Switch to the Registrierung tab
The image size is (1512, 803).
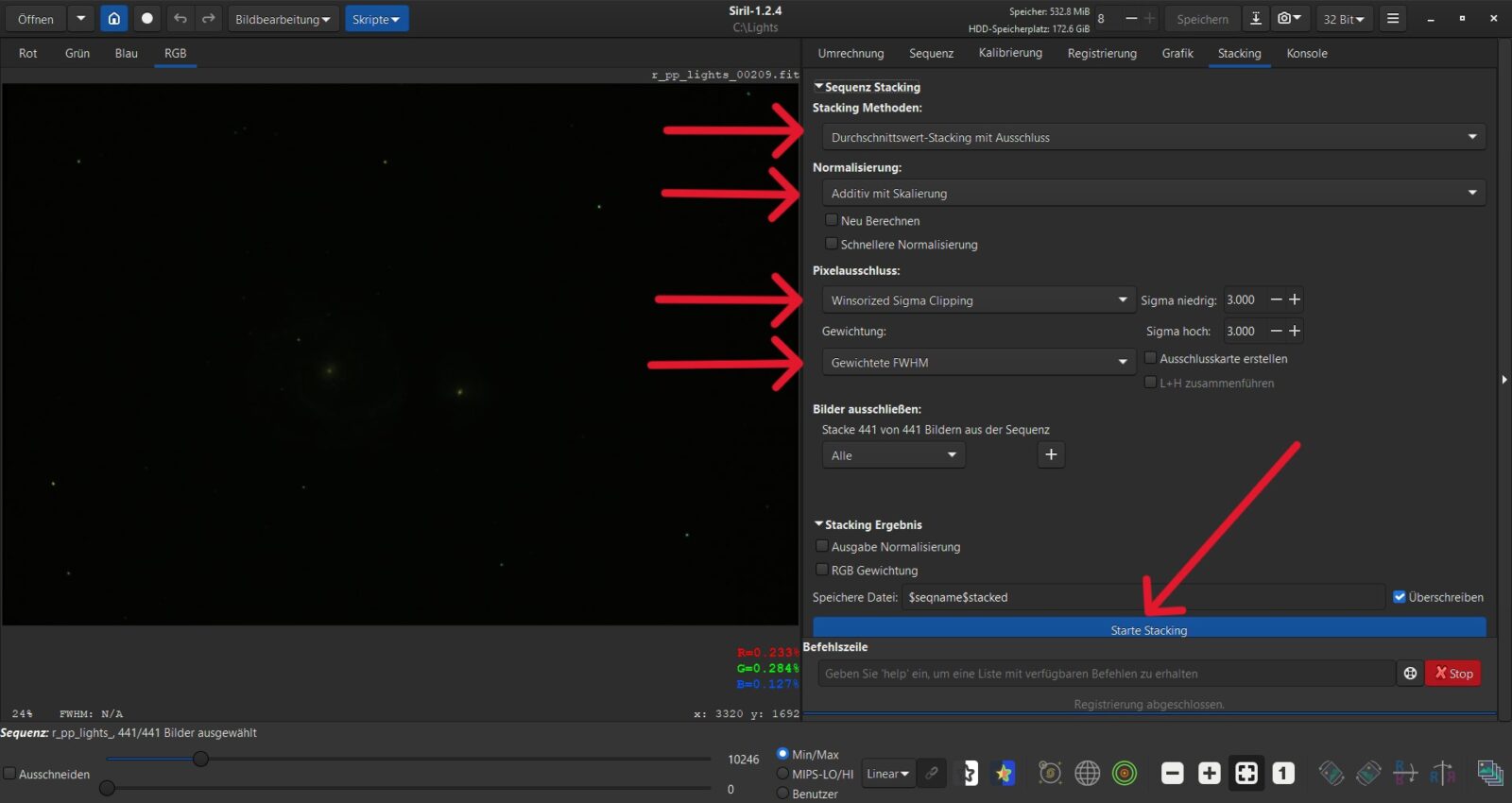(x=1102, y=53)
